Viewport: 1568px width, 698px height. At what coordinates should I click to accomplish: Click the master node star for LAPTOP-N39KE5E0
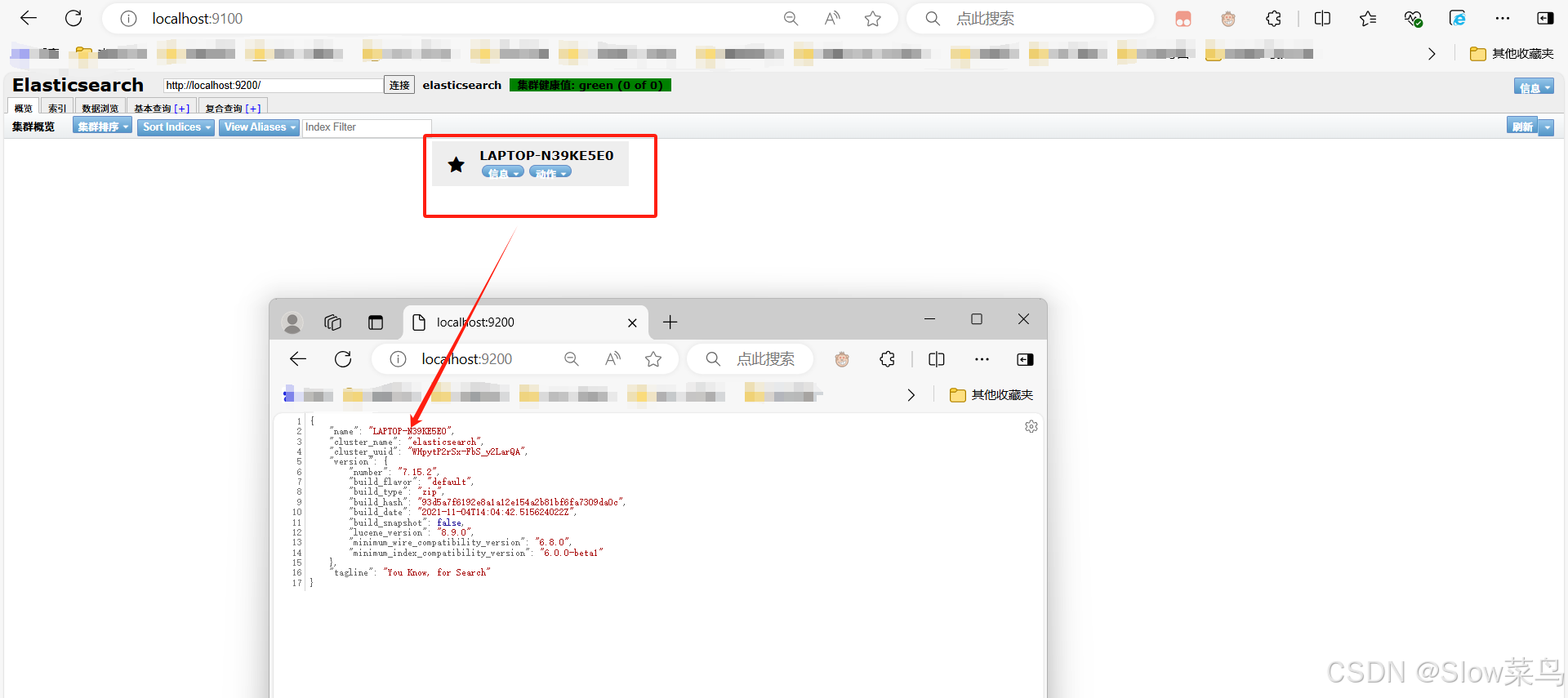click(x=457, y=165)
